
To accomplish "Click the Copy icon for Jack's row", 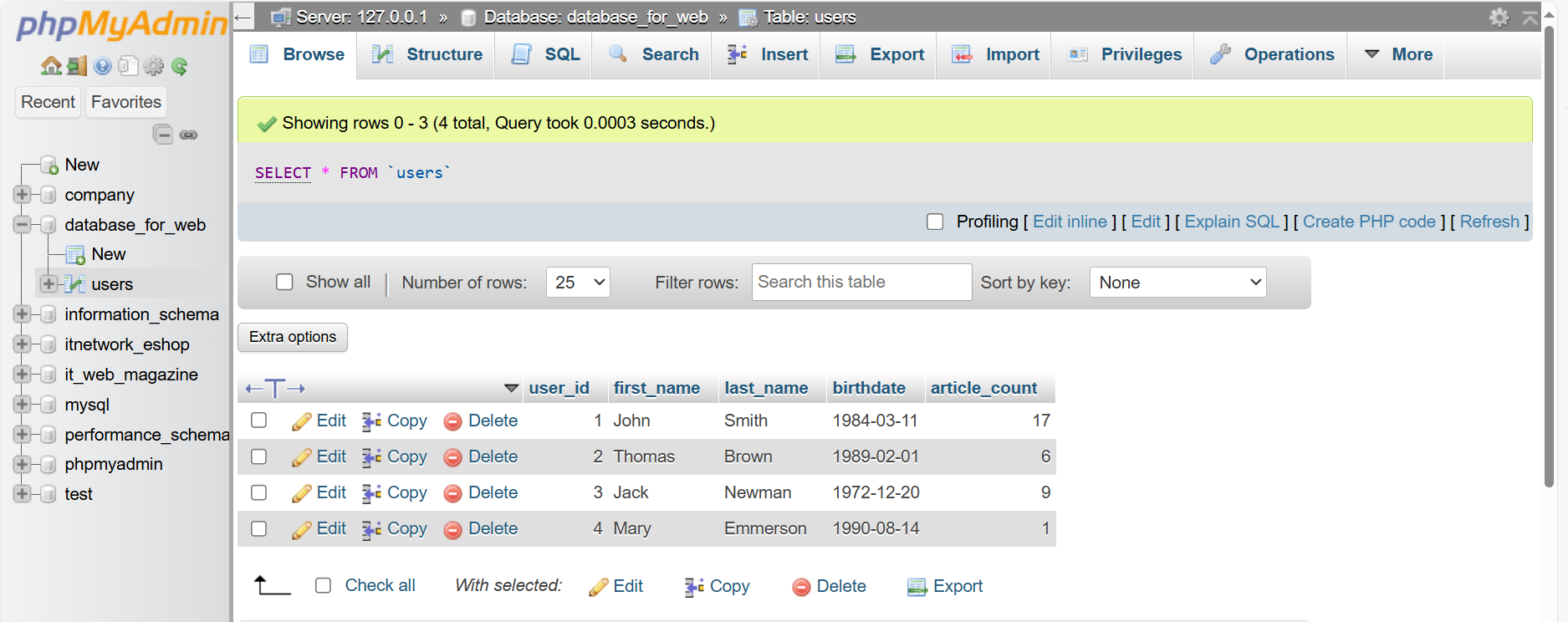I will pyautogui.click(x=371, y=493).
